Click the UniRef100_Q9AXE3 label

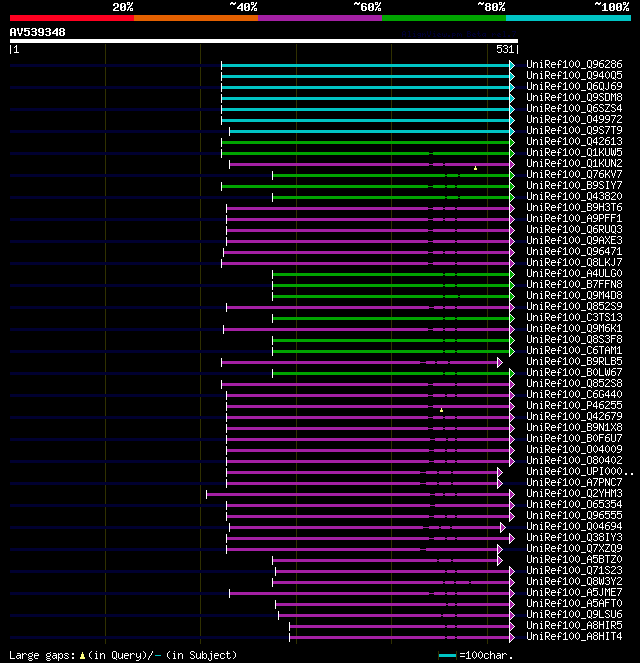pyautogui.click(x=574, y=240)
